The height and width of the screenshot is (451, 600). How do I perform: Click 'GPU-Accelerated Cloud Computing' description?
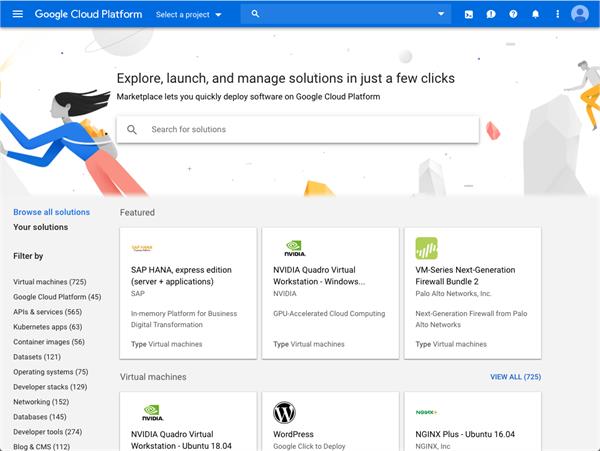[329, 313]
